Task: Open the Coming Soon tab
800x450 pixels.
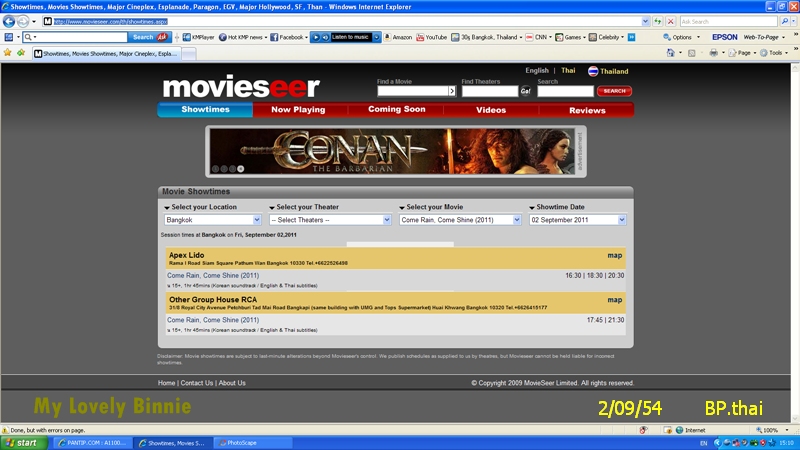Action: click(396, 110)
